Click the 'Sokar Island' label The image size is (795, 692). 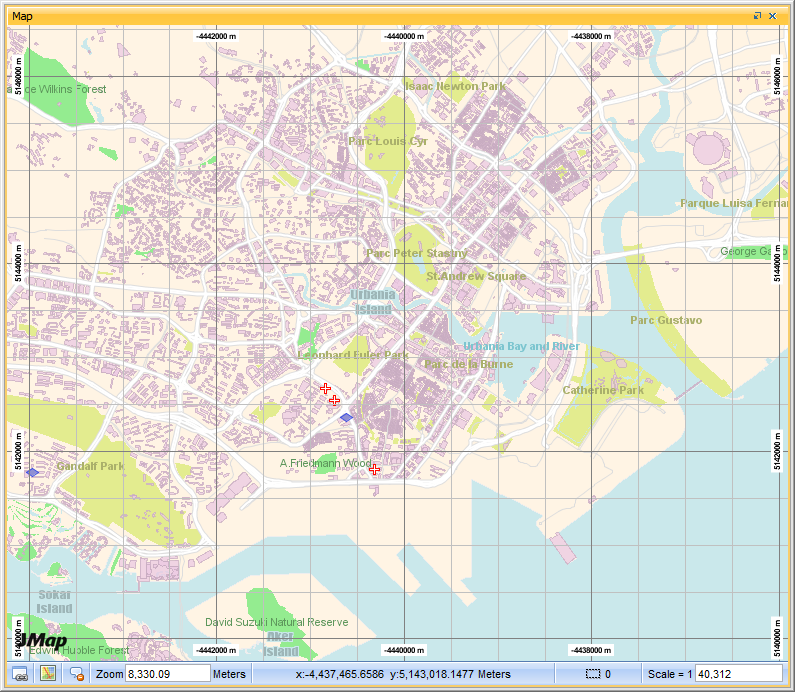(x=55, y=601)
